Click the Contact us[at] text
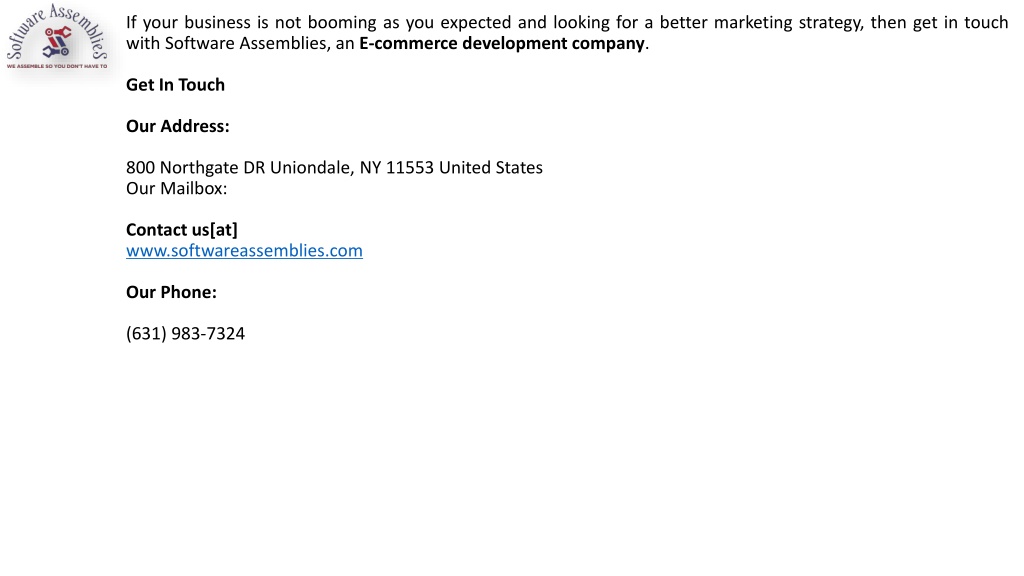This screenshot has height=576, width=1024. pyautogui.click(x=182, y=230)
